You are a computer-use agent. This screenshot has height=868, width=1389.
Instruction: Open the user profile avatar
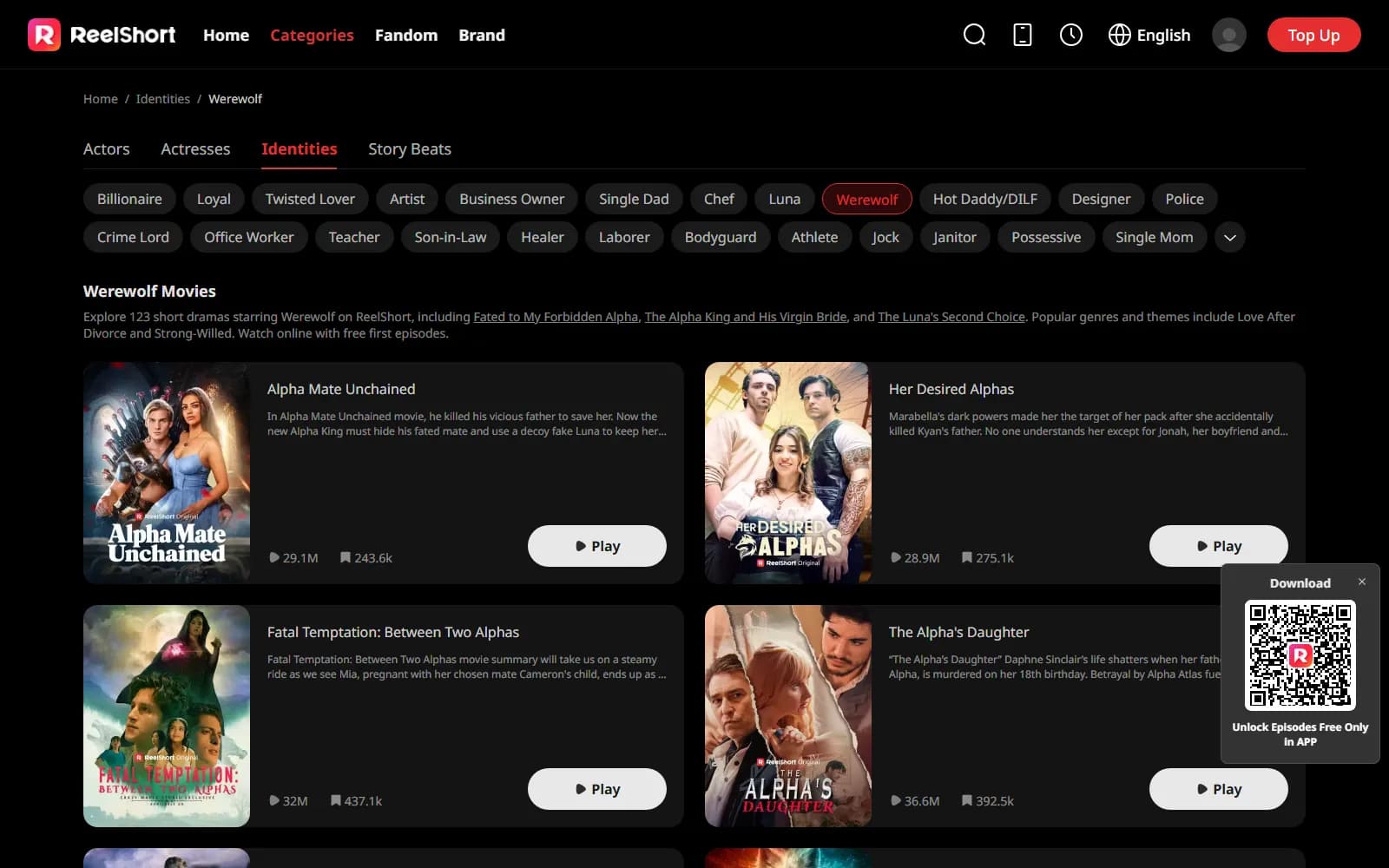click(1229, 35)
